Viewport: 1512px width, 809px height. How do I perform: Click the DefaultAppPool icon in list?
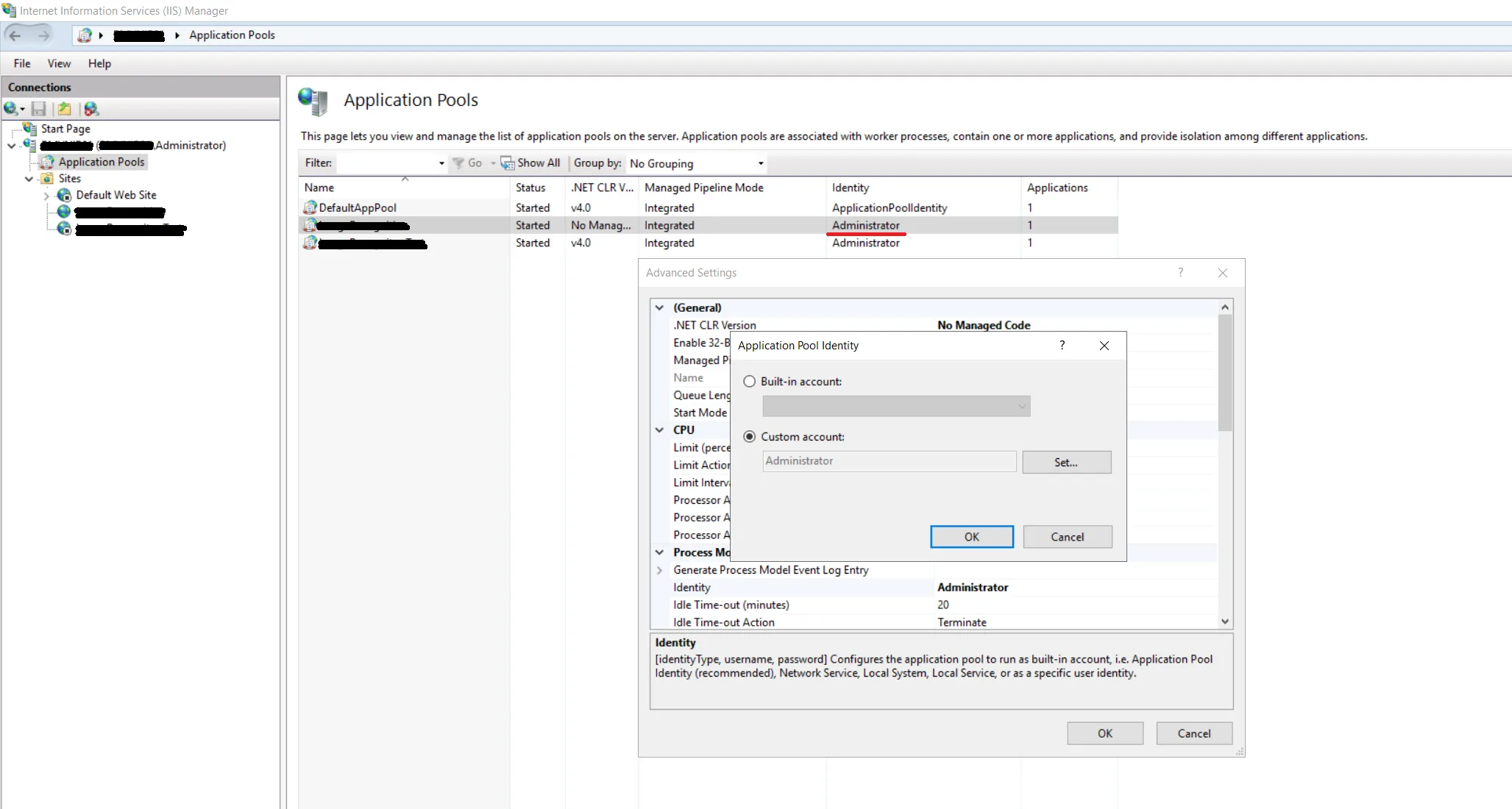[310, 208]
